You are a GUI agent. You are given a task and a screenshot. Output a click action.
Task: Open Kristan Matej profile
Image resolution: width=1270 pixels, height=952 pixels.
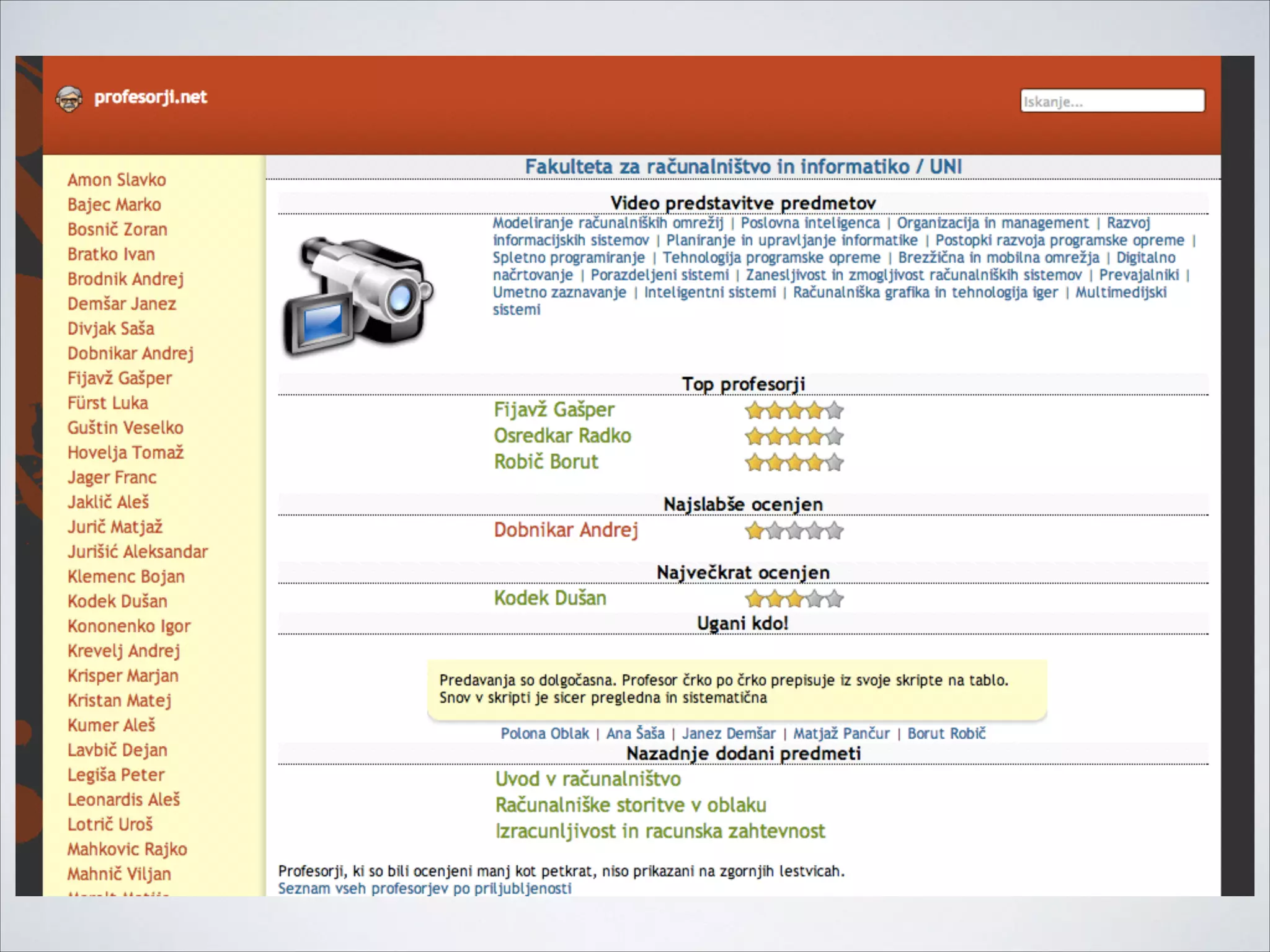[119, 700]
